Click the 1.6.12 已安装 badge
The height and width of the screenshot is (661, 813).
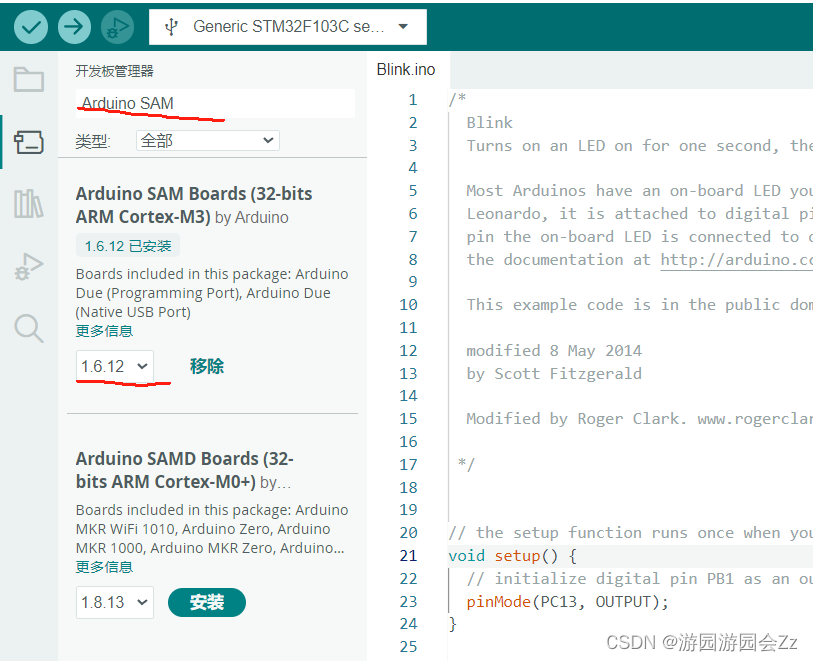[128, 246]
